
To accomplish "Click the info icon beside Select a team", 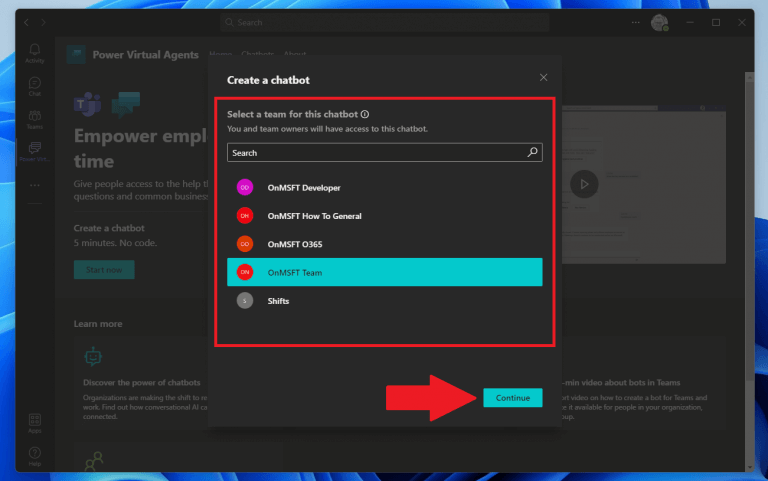I will [365, 114].
